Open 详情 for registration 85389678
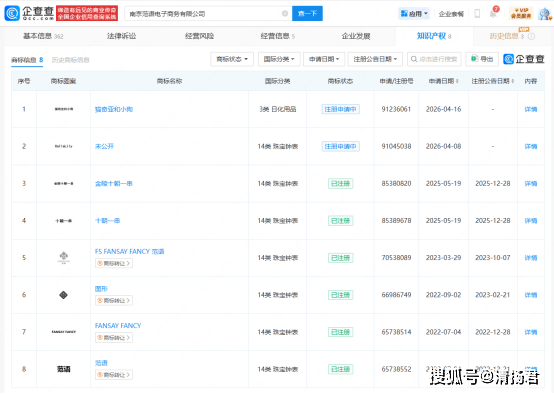Image resolution: width=554 pixels, height=394 pixels. (531, 221)
